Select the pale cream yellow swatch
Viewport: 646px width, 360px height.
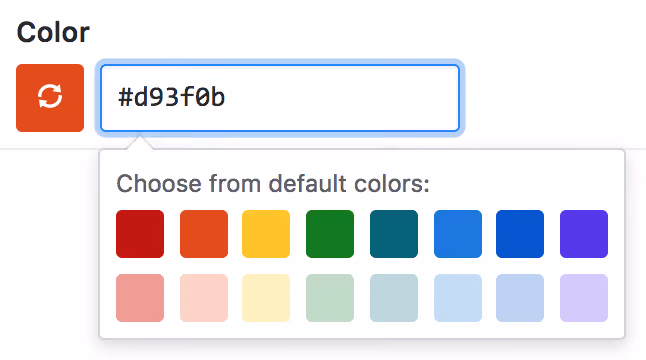pyautogui.click(x=266, y=298)
